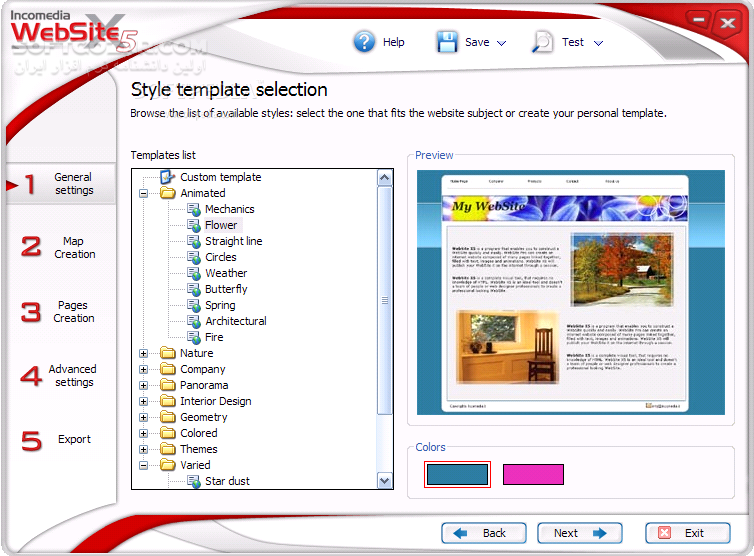Screen dimensions: 754x556
Task: Click the Test magnifier page icon
Action: 542,42
